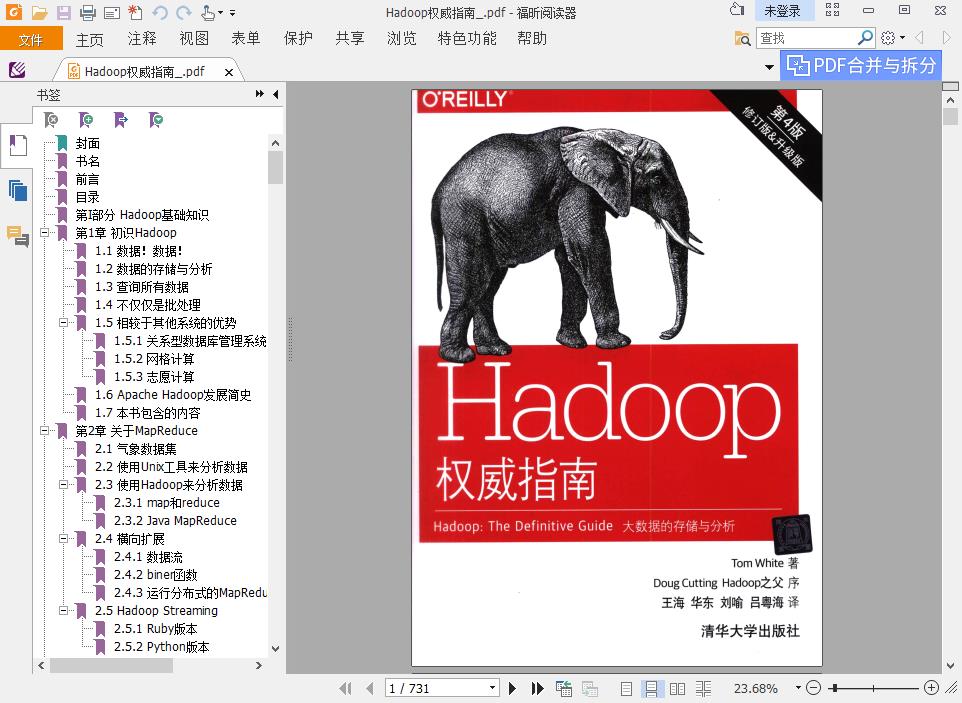Open quick access toolbar customize arrow

click(x=233, y=12)
